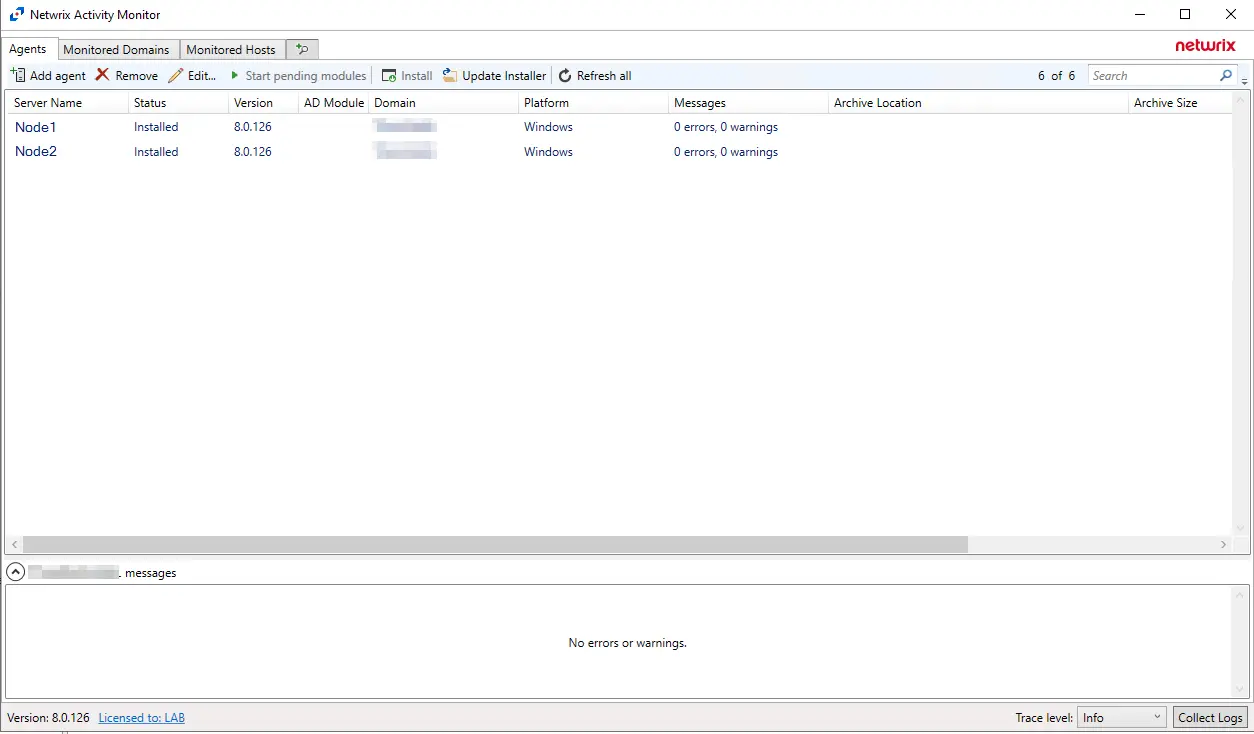Viewport: 1254px width, 734px height.
Task: Switch to the Monitored Domains tab
Action: click(x=118, y=48)
